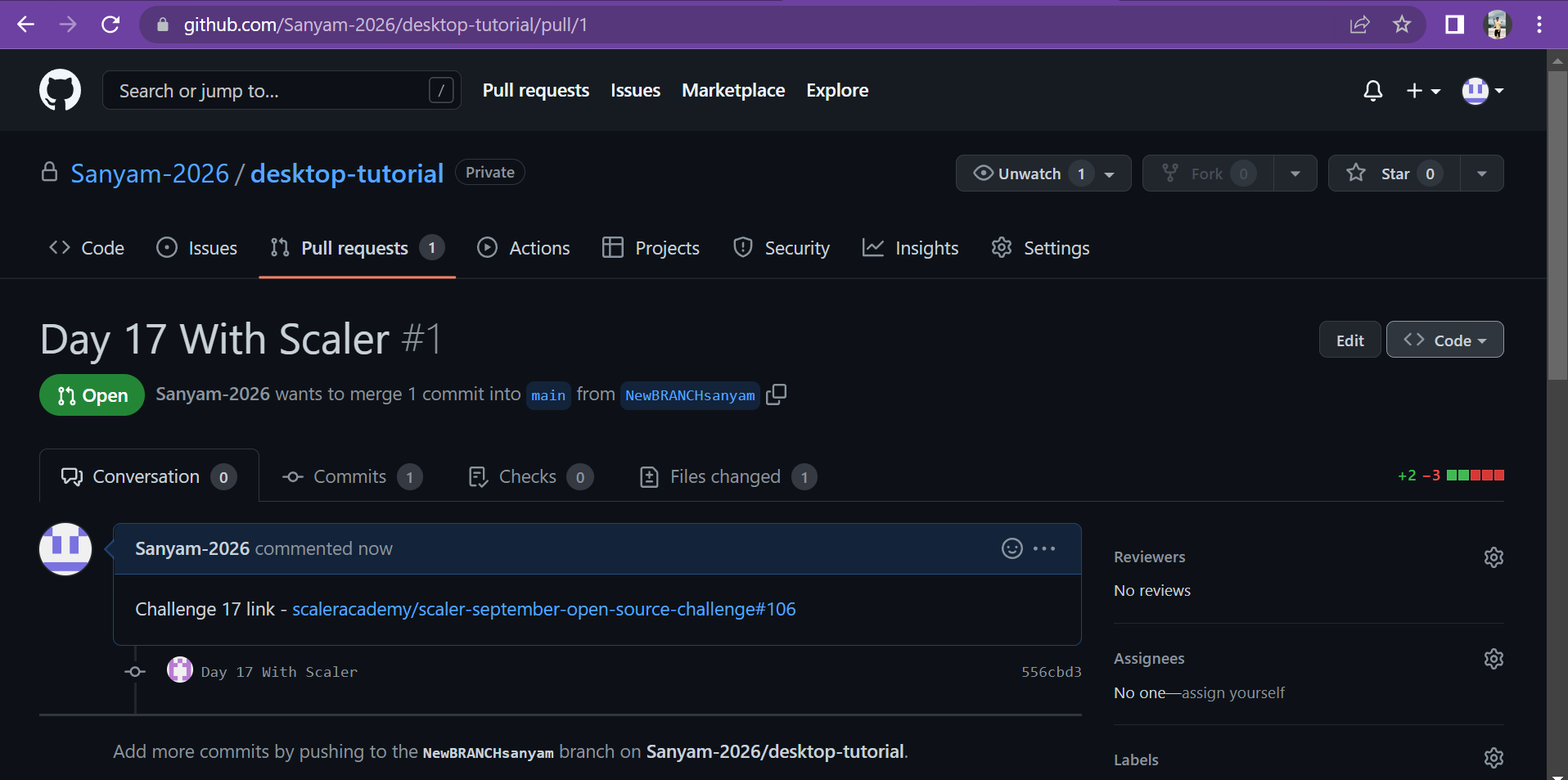Edit the pull request title

coord(1349,340)
